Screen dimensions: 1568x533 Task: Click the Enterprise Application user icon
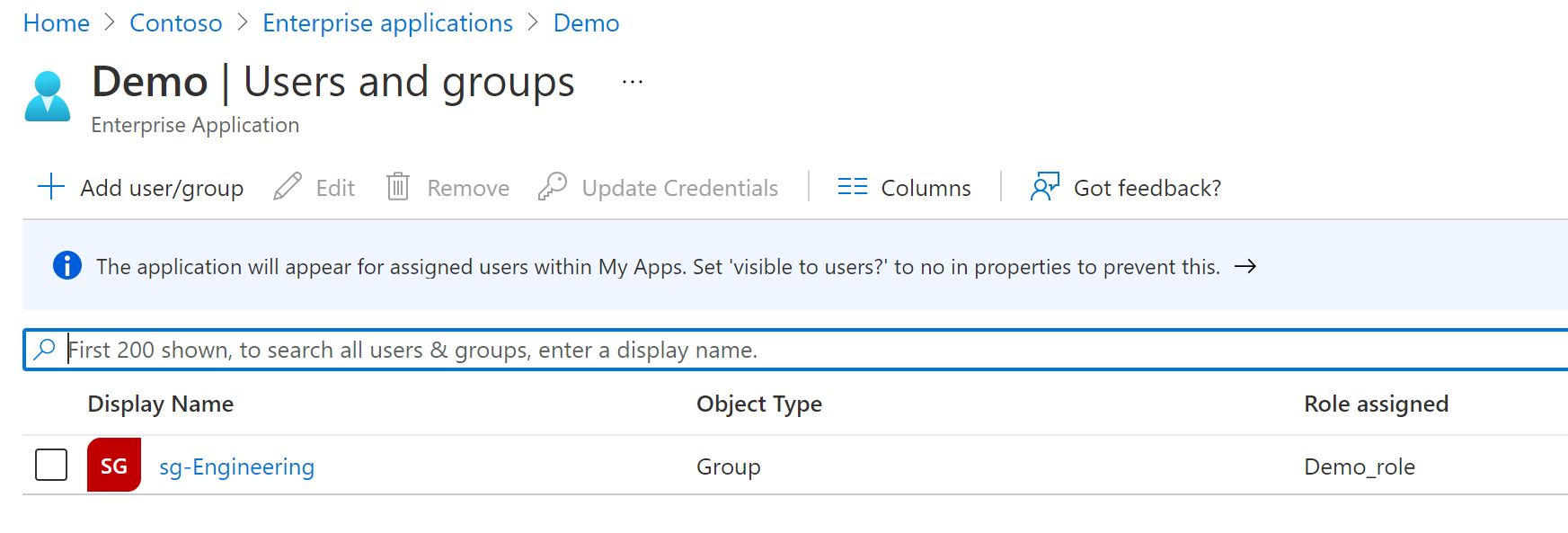[48, 96]
